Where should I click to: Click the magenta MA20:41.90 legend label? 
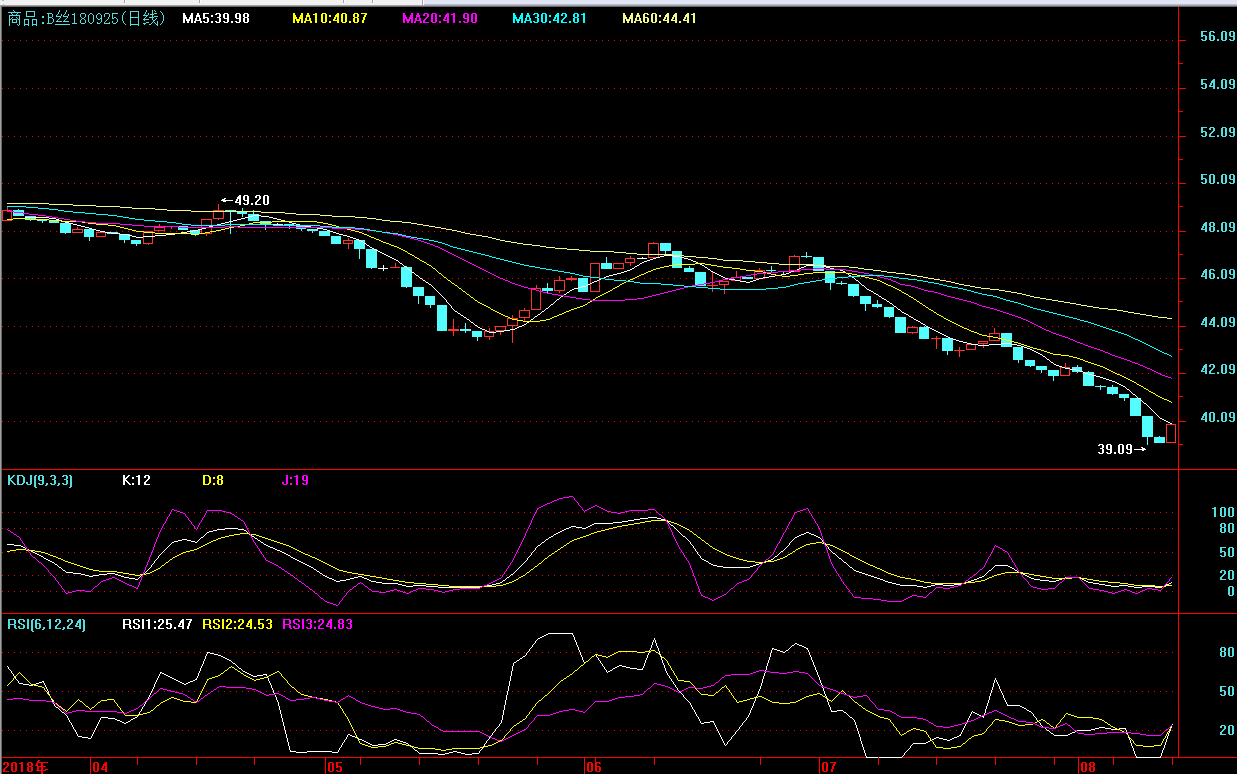(x=439, y=19)
